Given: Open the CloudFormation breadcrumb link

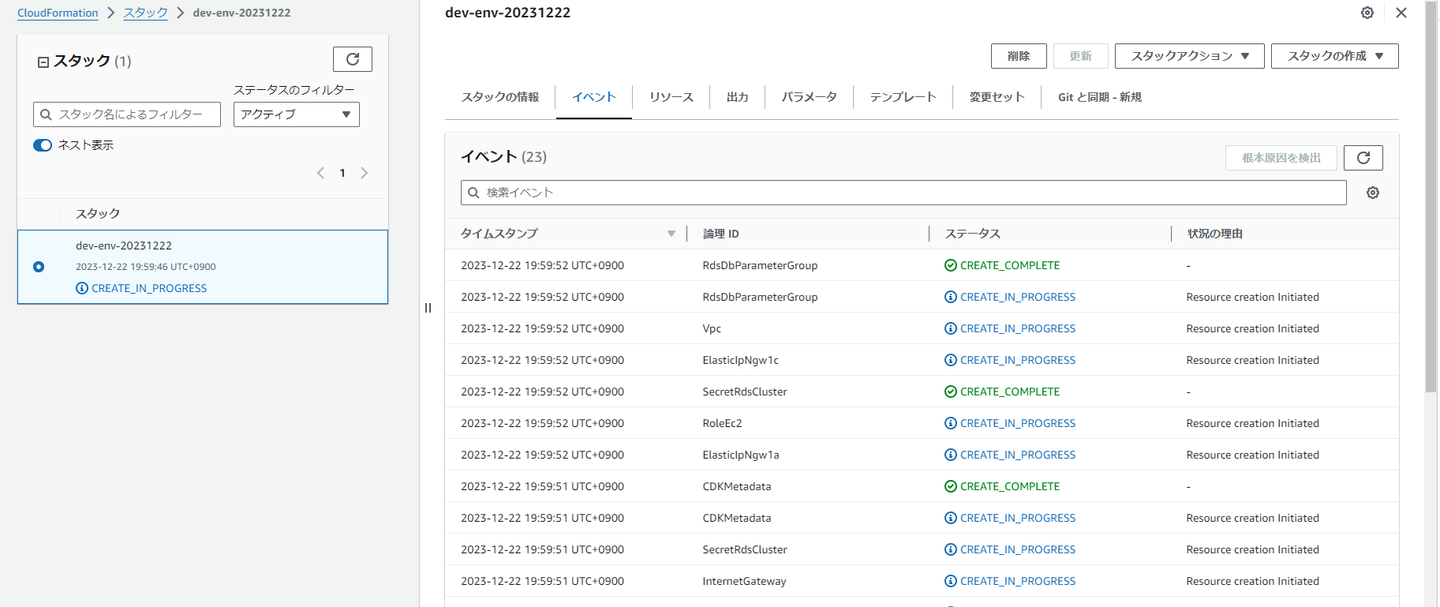Looking at the screenshot, I should 58,13.
